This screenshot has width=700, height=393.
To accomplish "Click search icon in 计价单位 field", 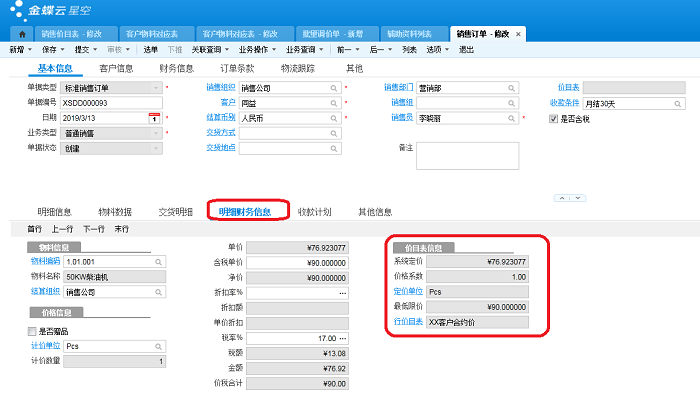I will (158, 347).
